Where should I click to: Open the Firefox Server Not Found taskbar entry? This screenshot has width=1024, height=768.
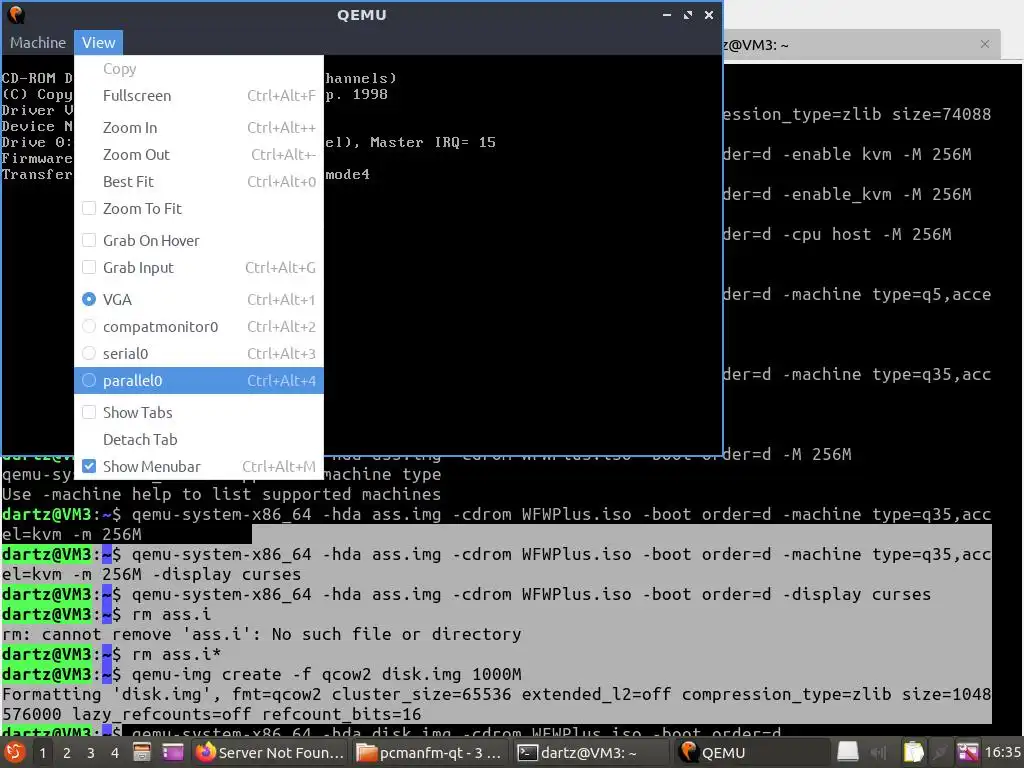270,753
